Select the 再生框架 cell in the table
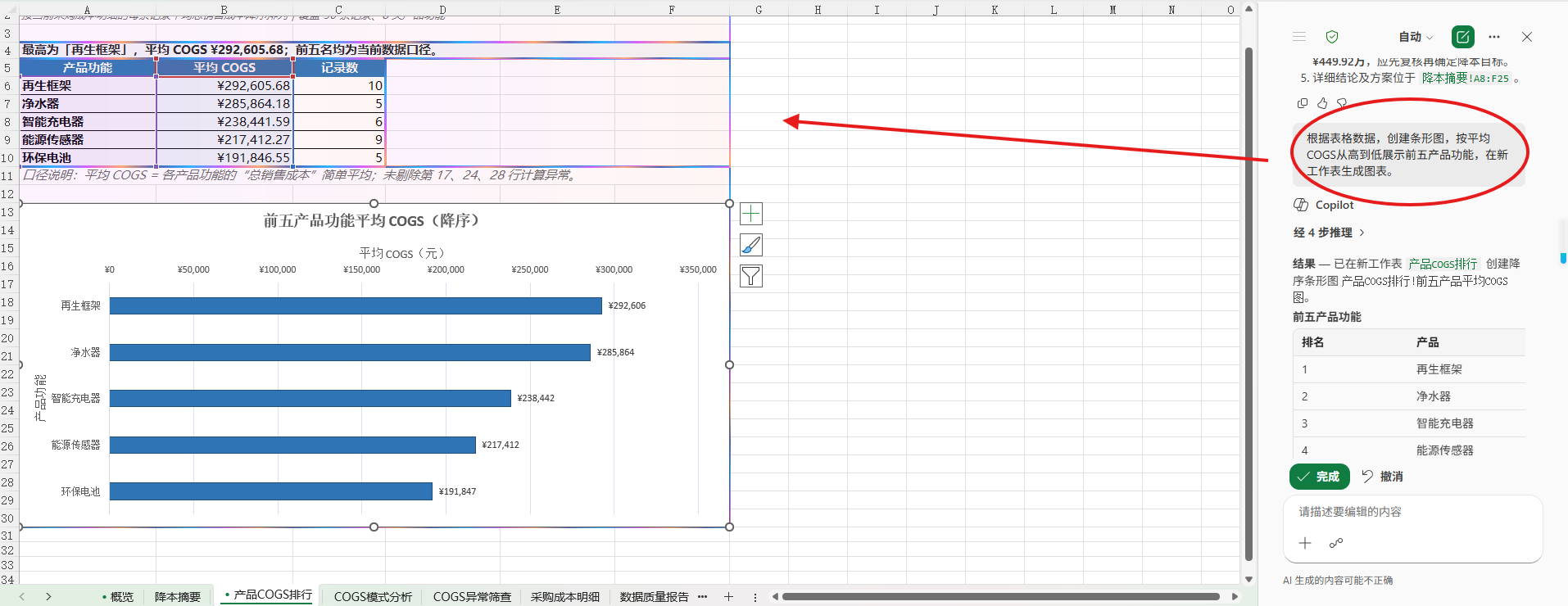 coord(88,86)
